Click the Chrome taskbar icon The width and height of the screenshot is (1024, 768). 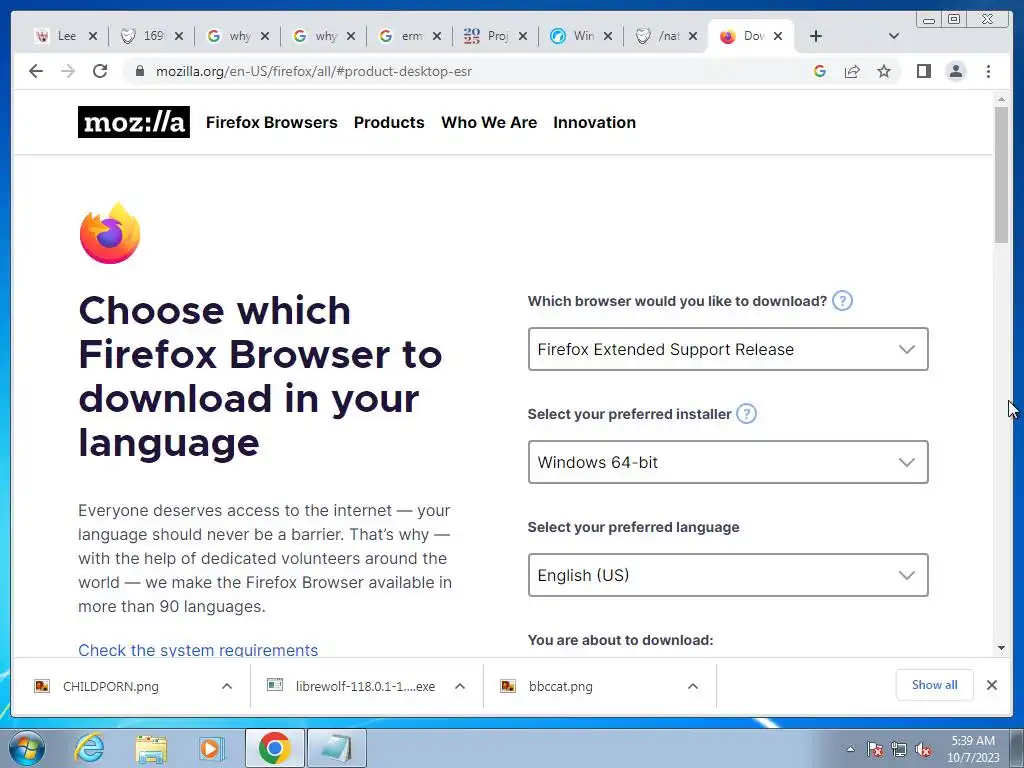274,748
